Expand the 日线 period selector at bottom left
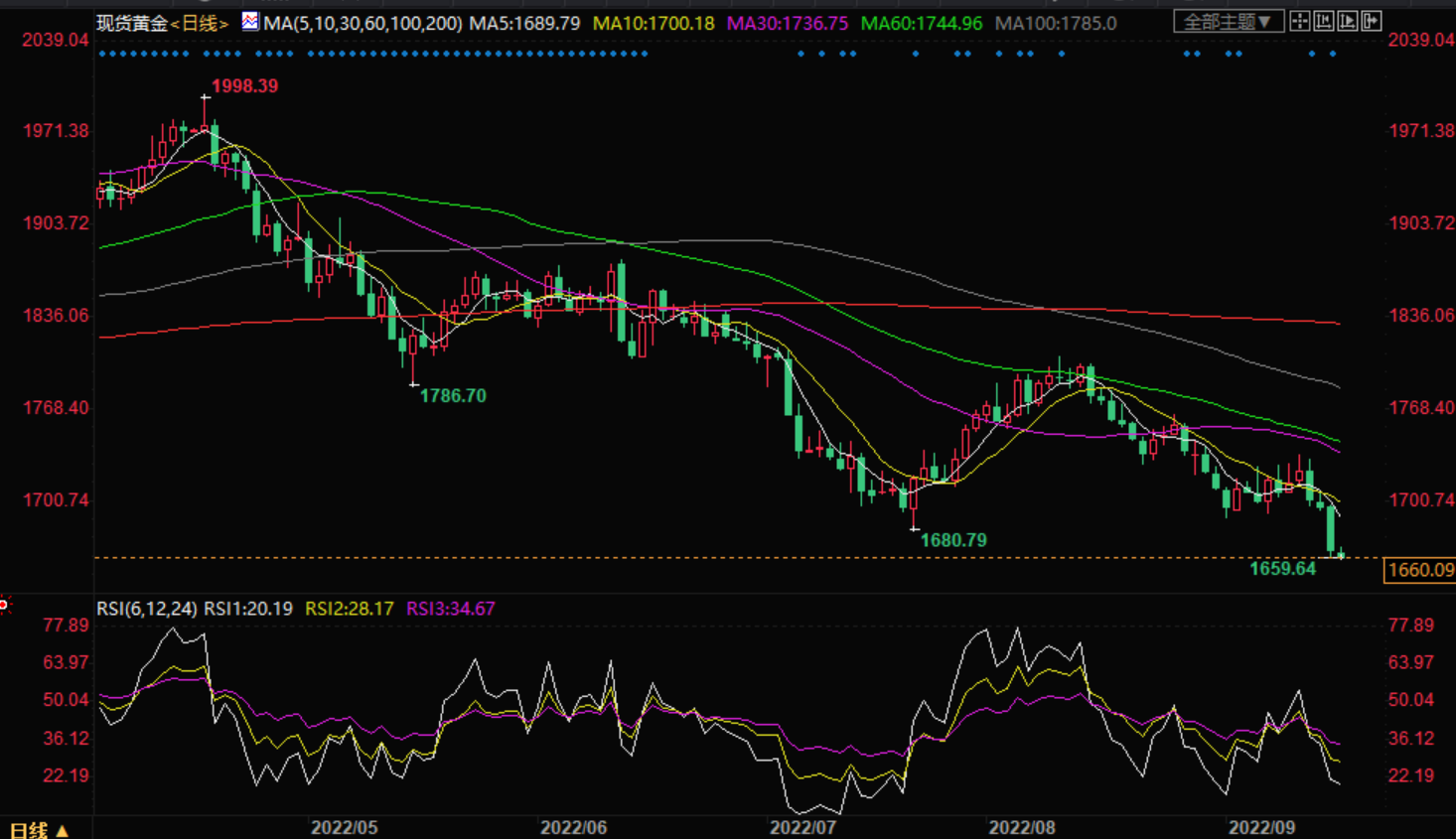1456x839 pixels. coord(38,830)
